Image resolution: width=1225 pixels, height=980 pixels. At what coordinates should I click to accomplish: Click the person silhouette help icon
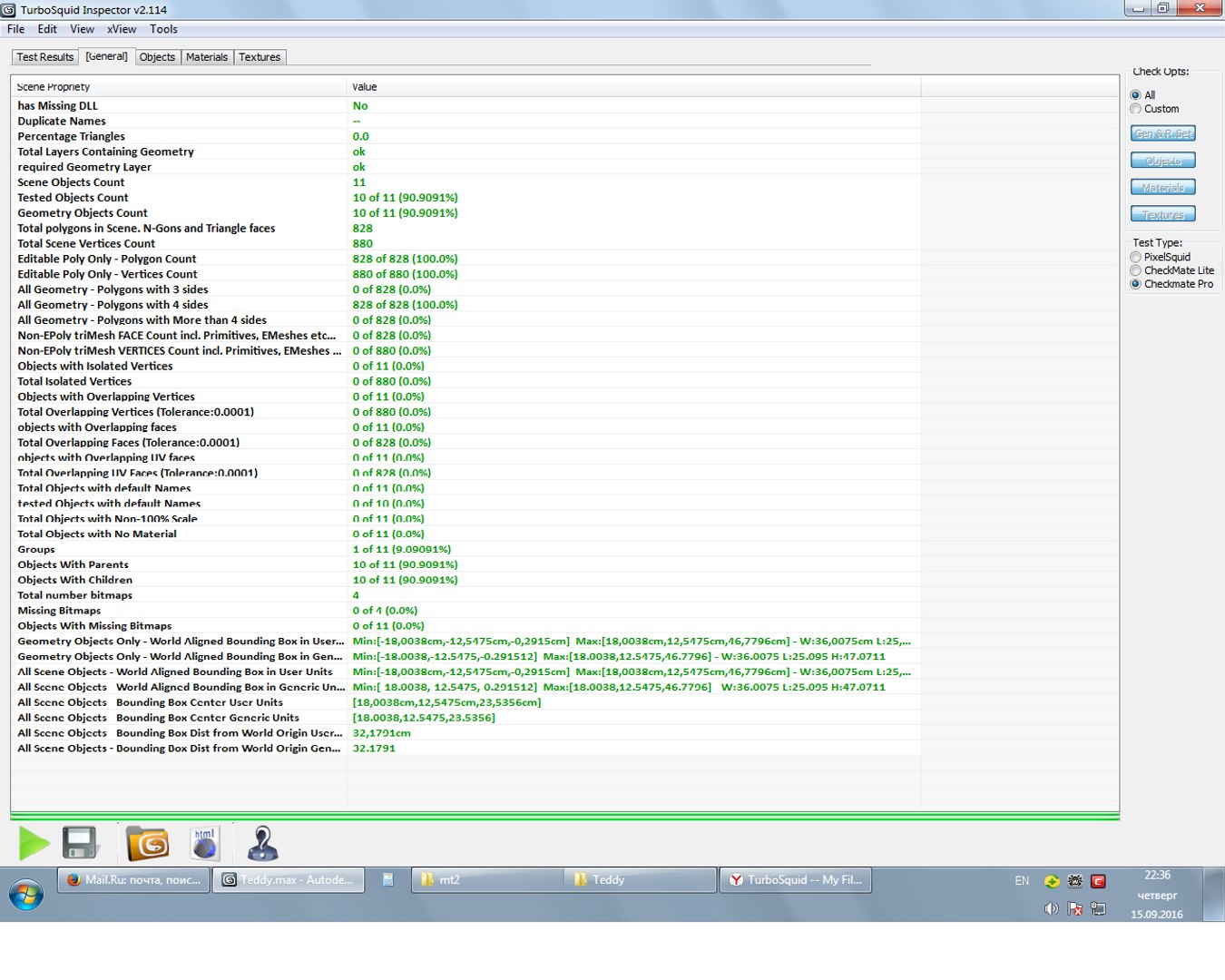[262, 843]
